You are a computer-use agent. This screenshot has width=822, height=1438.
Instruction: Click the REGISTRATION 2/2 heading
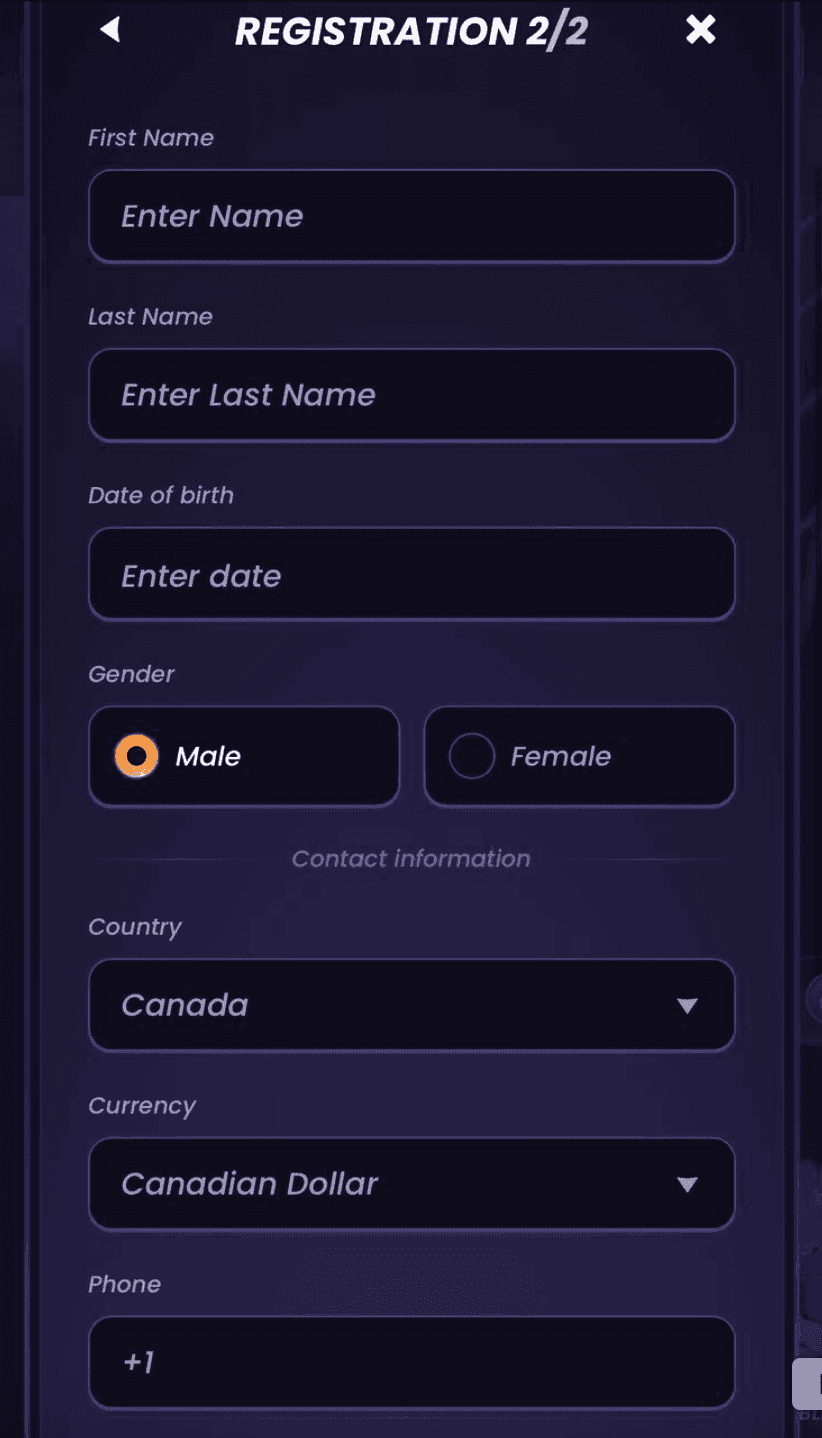tap(410, 31)
